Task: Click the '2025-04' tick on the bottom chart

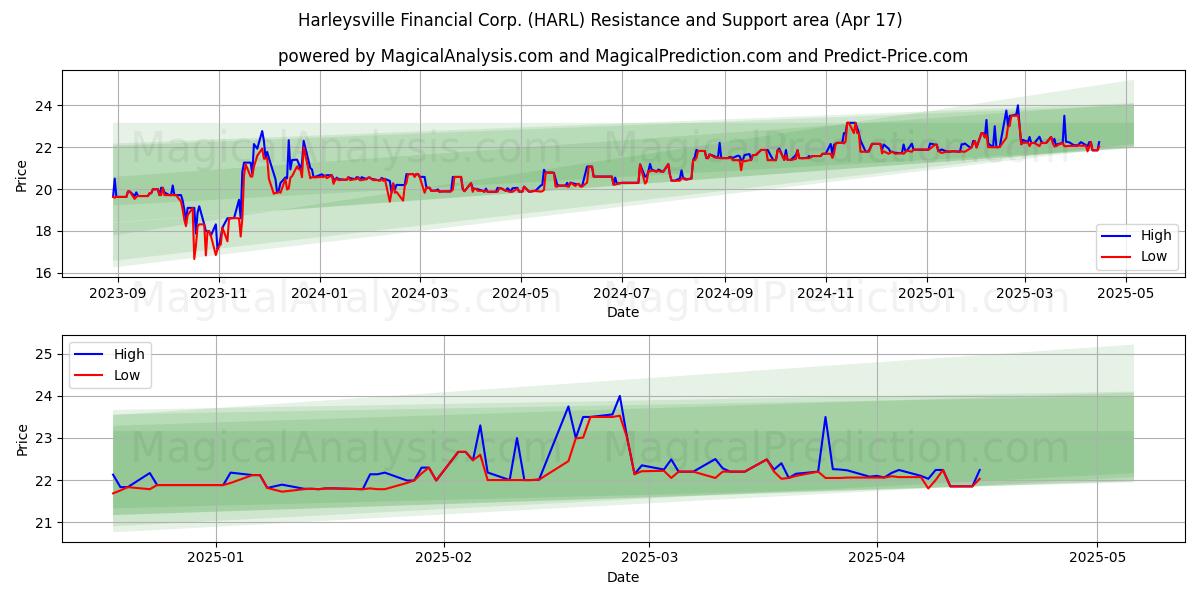Action: [877, 558]
